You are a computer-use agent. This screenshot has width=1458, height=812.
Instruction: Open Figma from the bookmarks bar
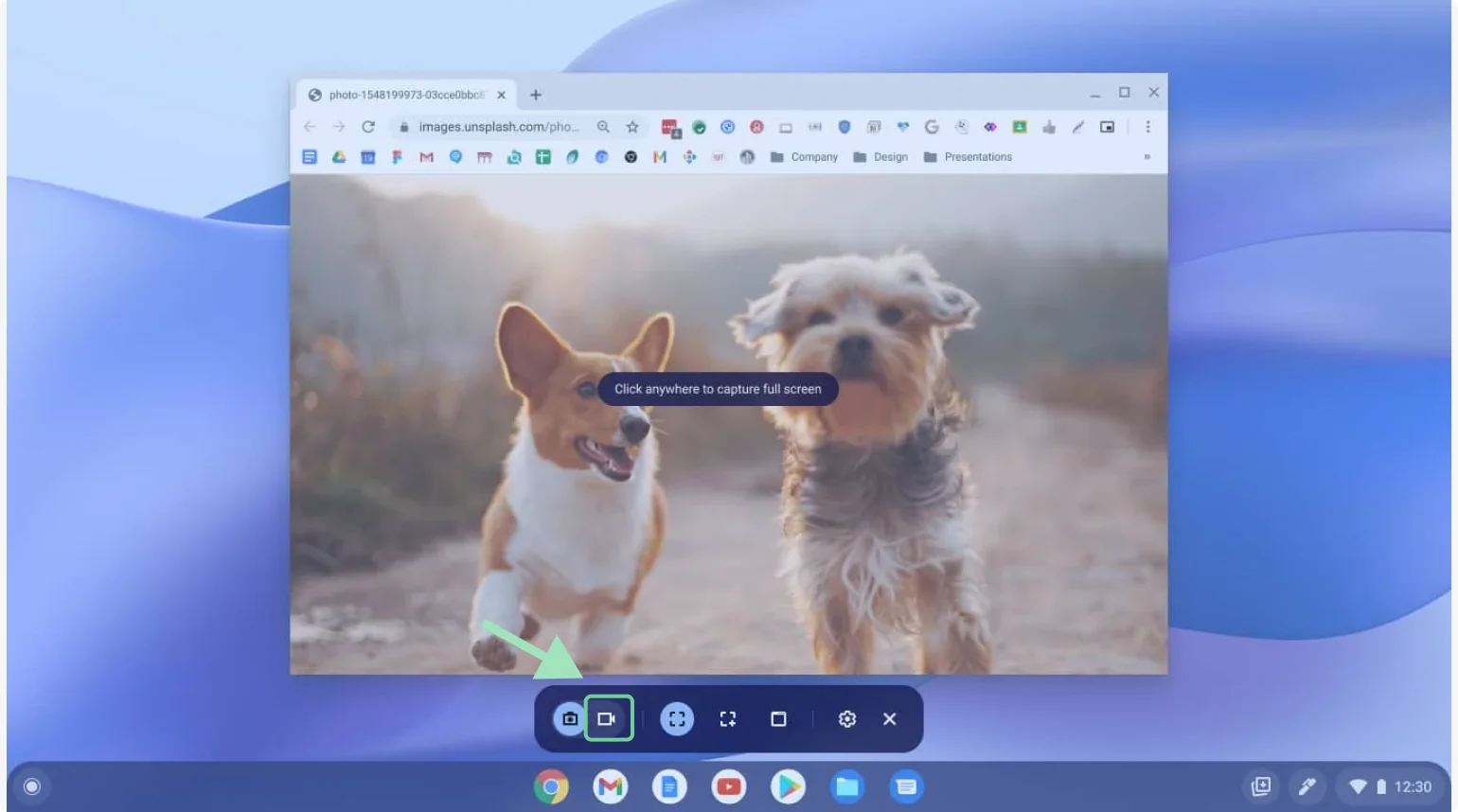tap(396, 156)
